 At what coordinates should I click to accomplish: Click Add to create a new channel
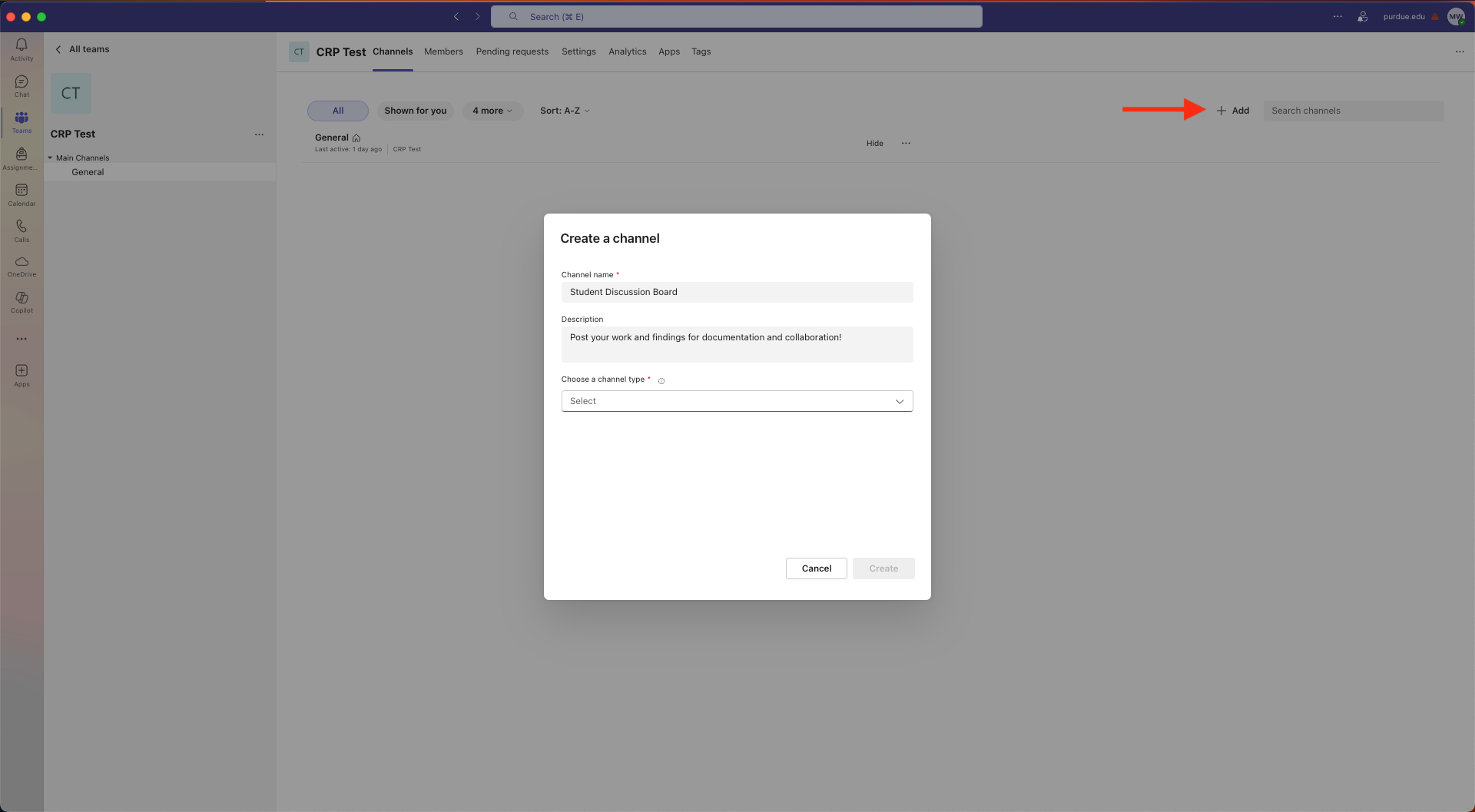[x=1233, y=111]
